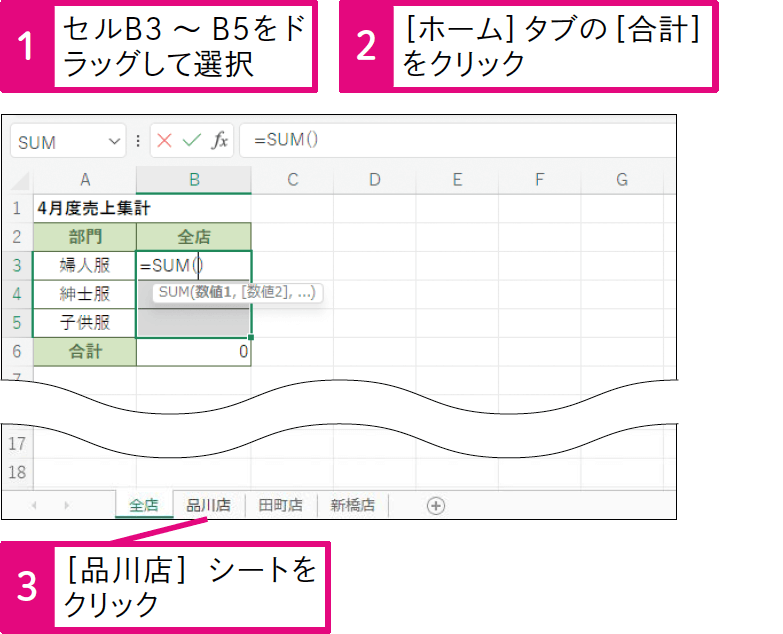Select row 4 header

pyautogui.click(x=17, y=294)
